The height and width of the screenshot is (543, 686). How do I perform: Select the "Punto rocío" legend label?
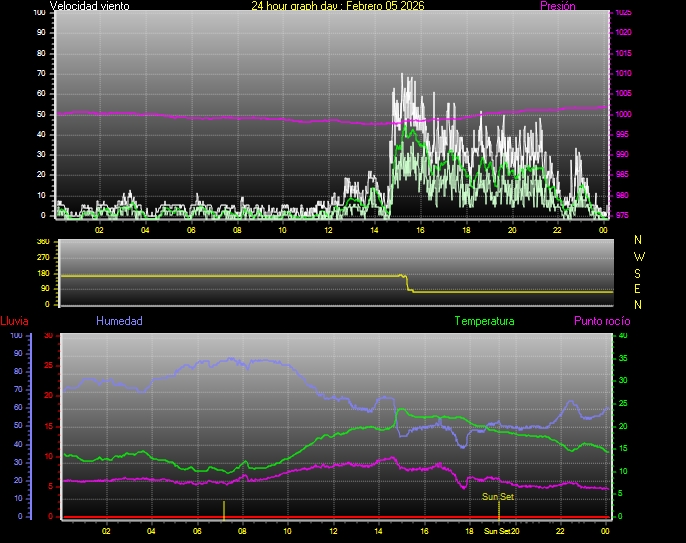coord(602,321)
